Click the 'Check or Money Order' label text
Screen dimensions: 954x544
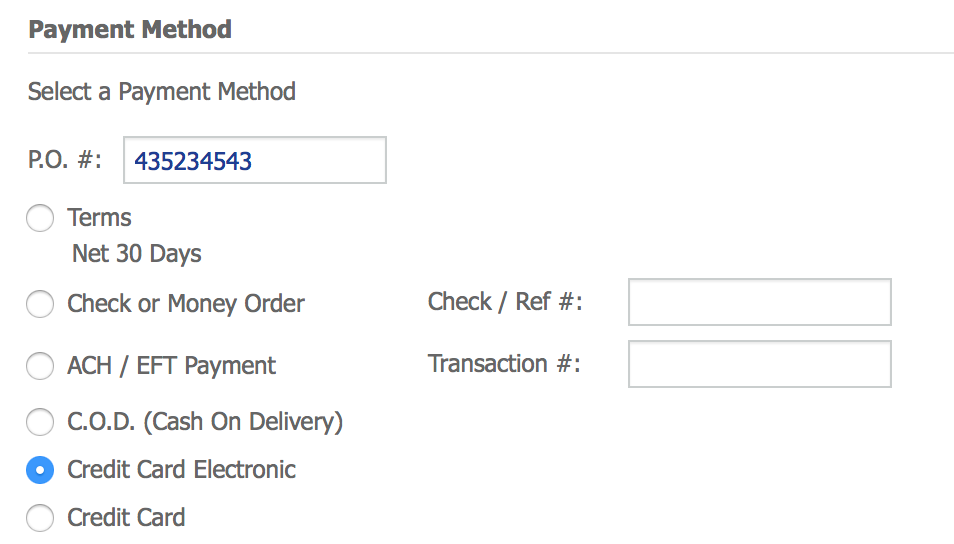click(x=186, y=304)
